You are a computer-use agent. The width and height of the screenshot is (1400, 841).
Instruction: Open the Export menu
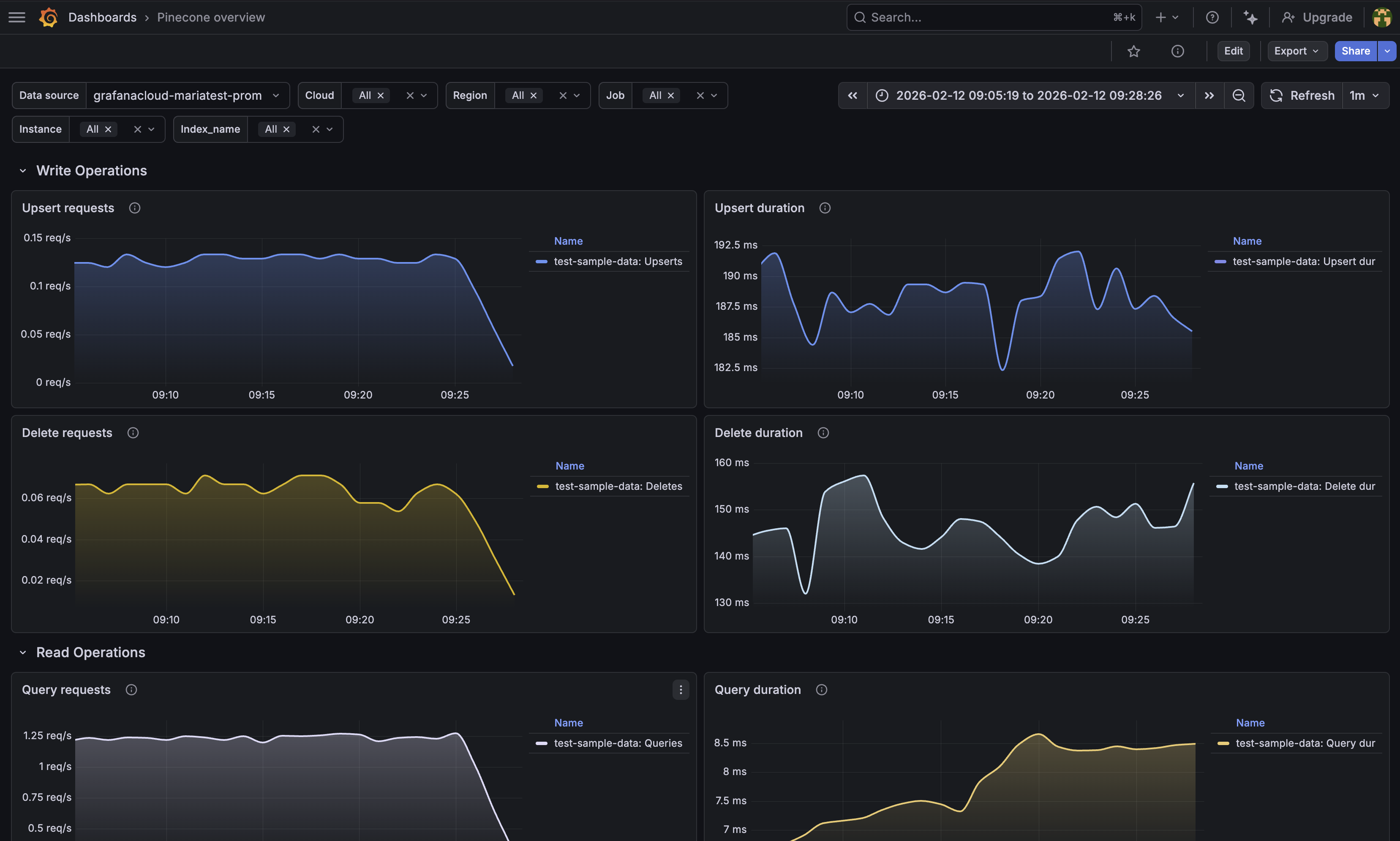1296,51
